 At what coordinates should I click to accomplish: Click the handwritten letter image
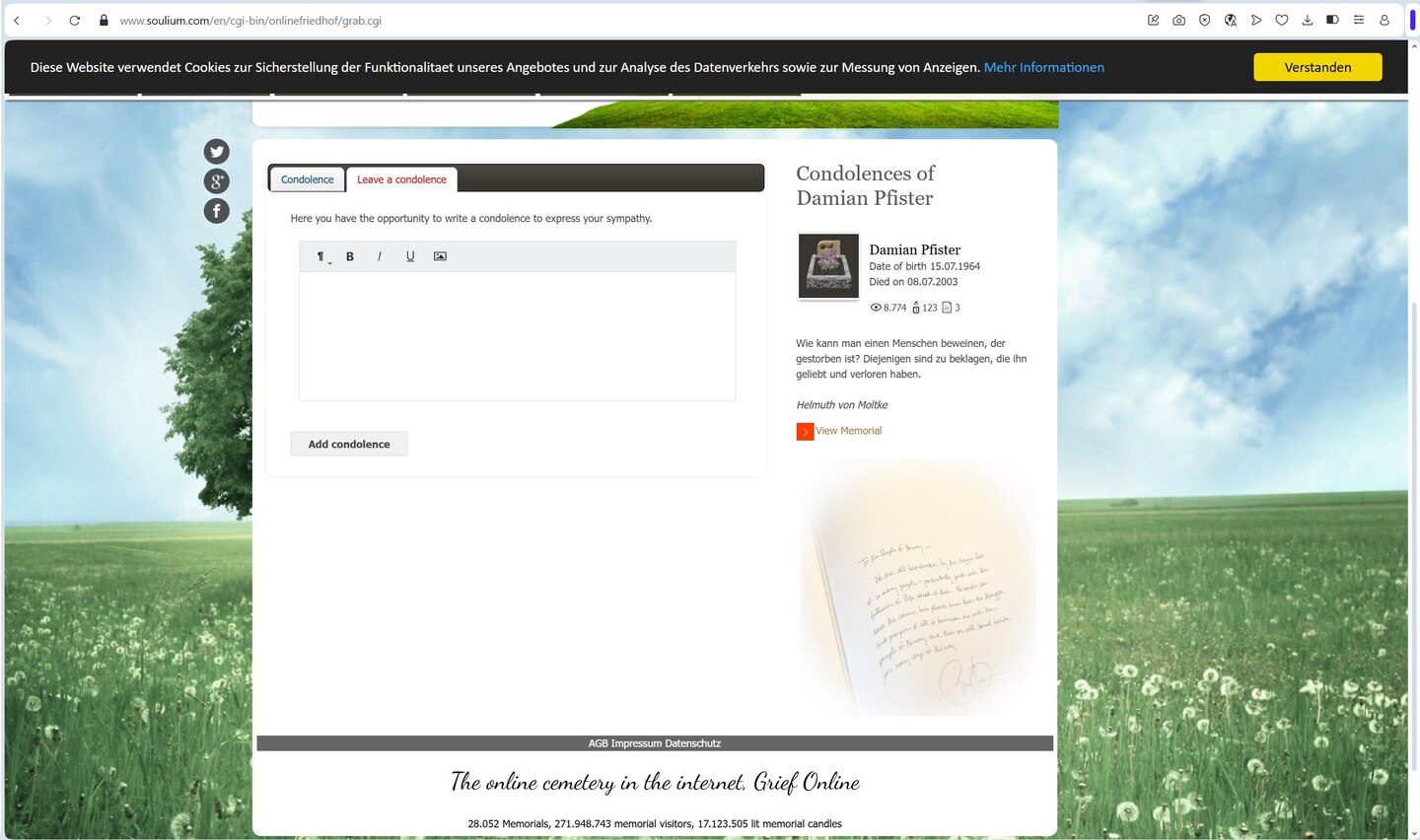[x=920, y=589]
